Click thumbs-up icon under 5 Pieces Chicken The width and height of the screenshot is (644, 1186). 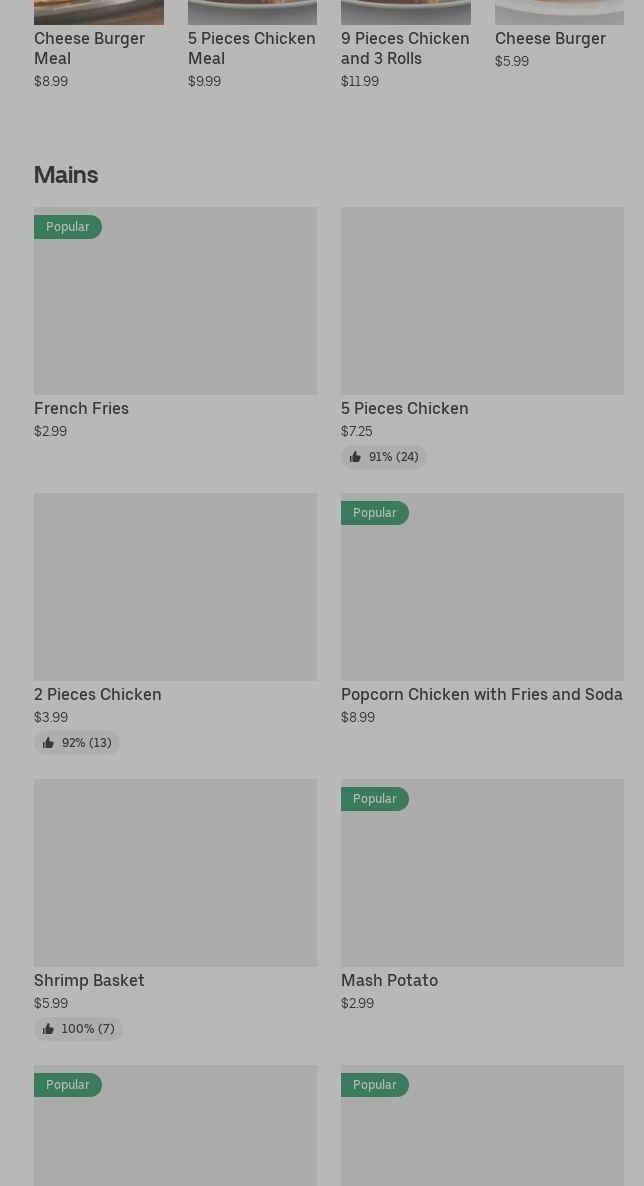pos(355,457)
